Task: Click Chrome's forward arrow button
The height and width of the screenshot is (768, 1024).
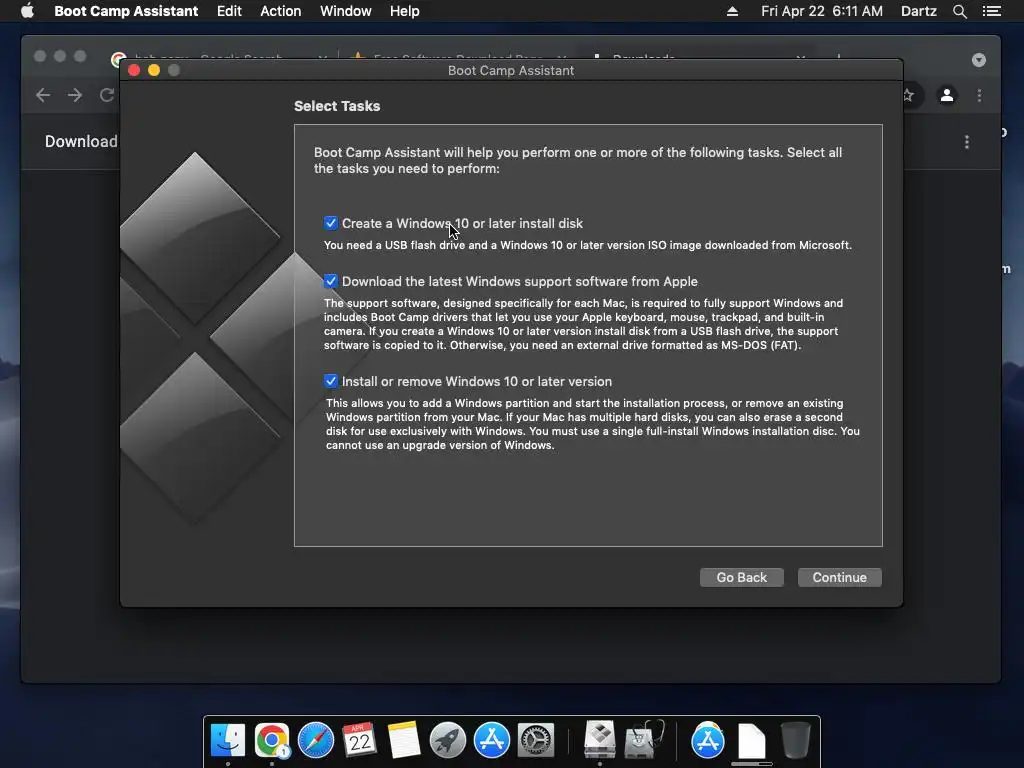Action: pyautogui.click(x=75, y=95)
